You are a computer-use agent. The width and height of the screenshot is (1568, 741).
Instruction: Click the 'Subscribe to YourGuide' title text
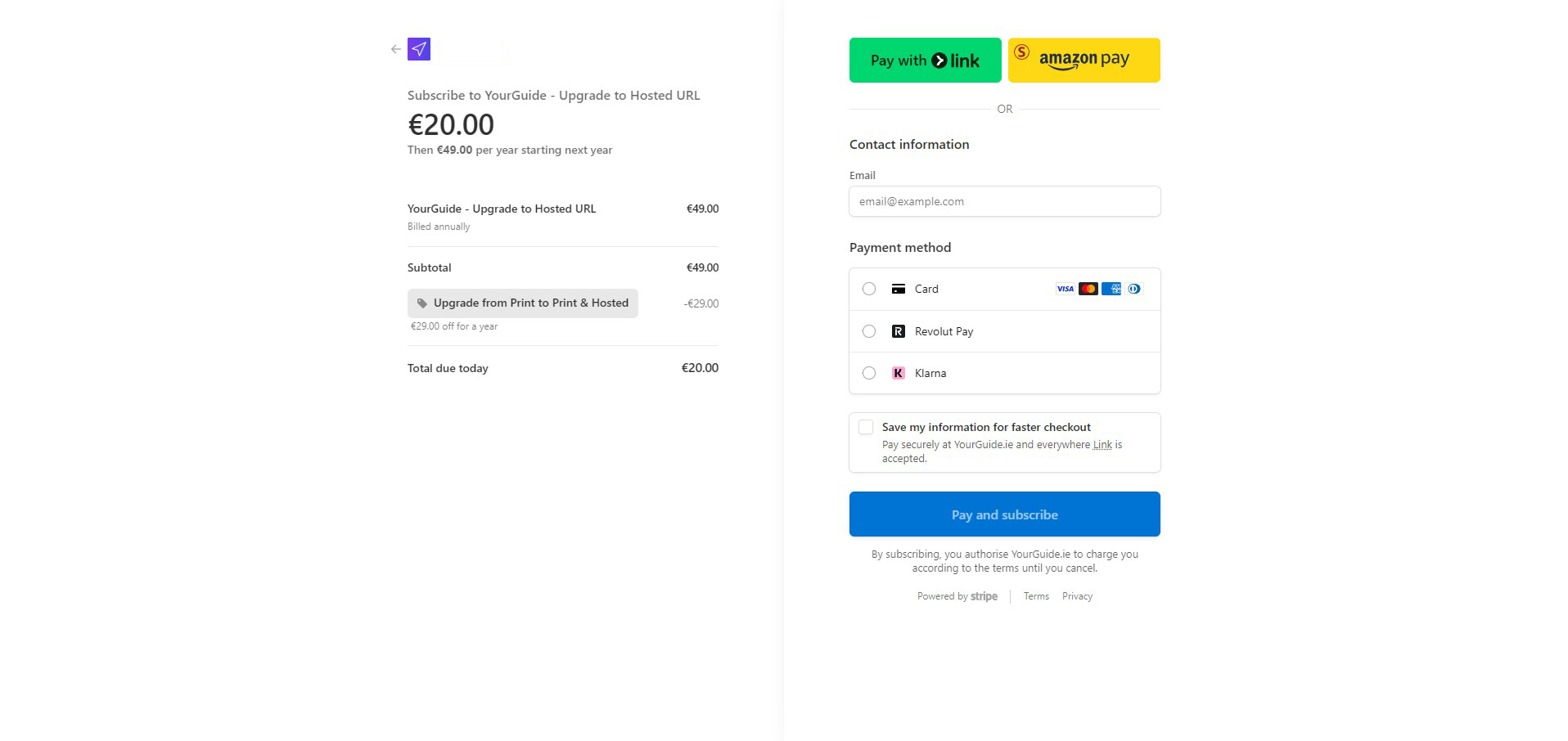coord(554,96)
